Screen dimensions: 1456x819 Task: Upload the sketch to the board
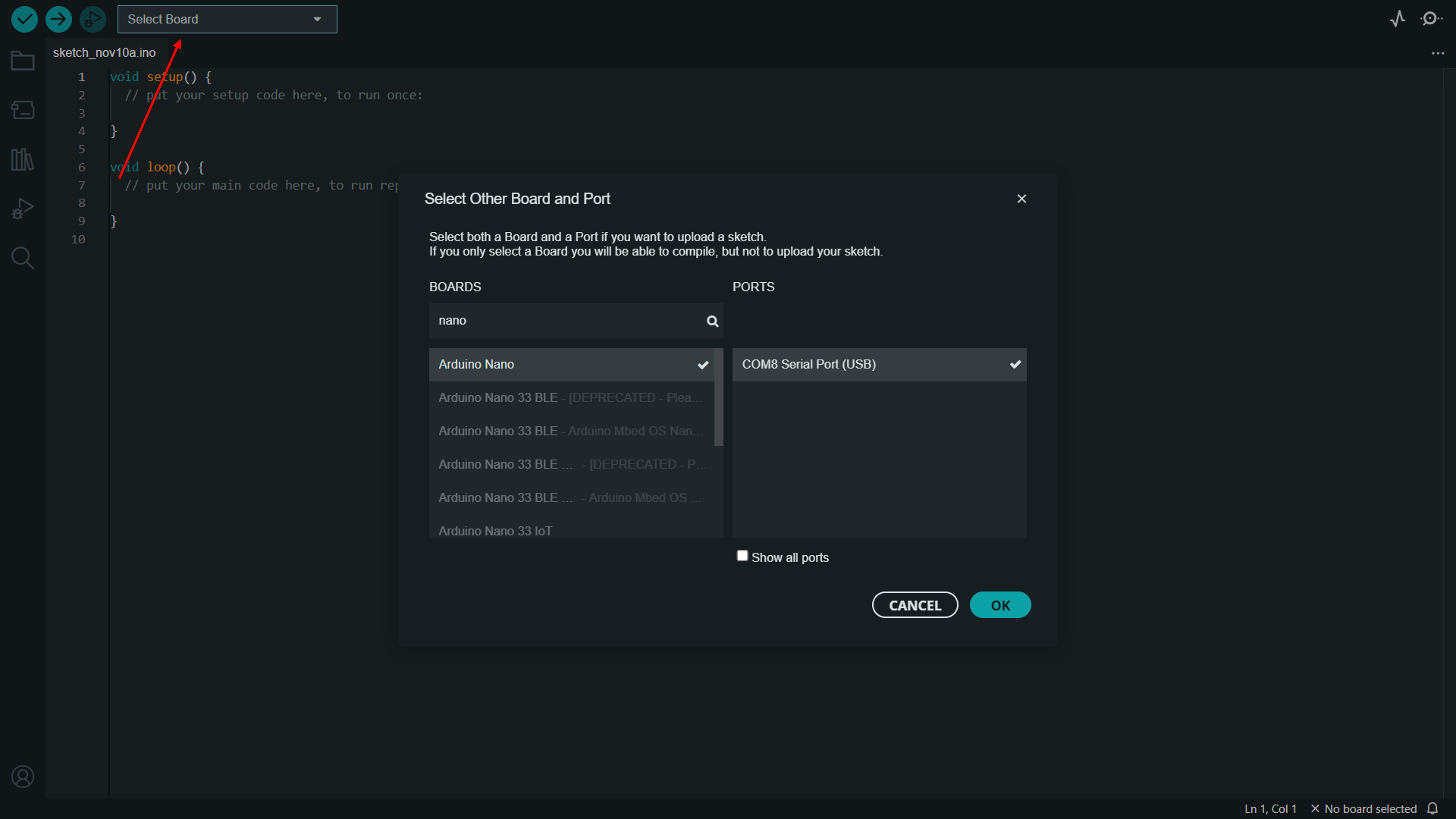coord(58,19)
